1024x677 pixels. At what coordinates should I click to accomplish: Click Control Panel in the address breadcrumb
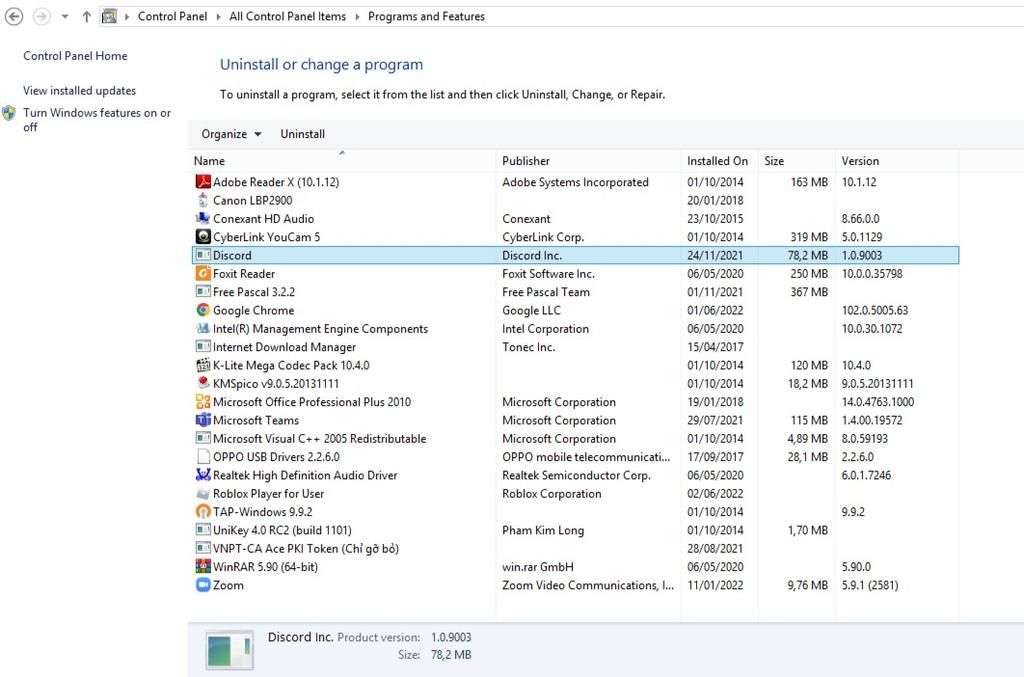tap(172, 16)
